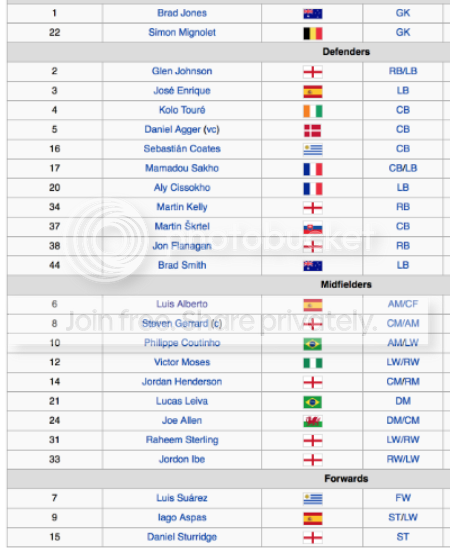Click the Midfielders section header row
The image size is (450, 553).
click(229, 285)
